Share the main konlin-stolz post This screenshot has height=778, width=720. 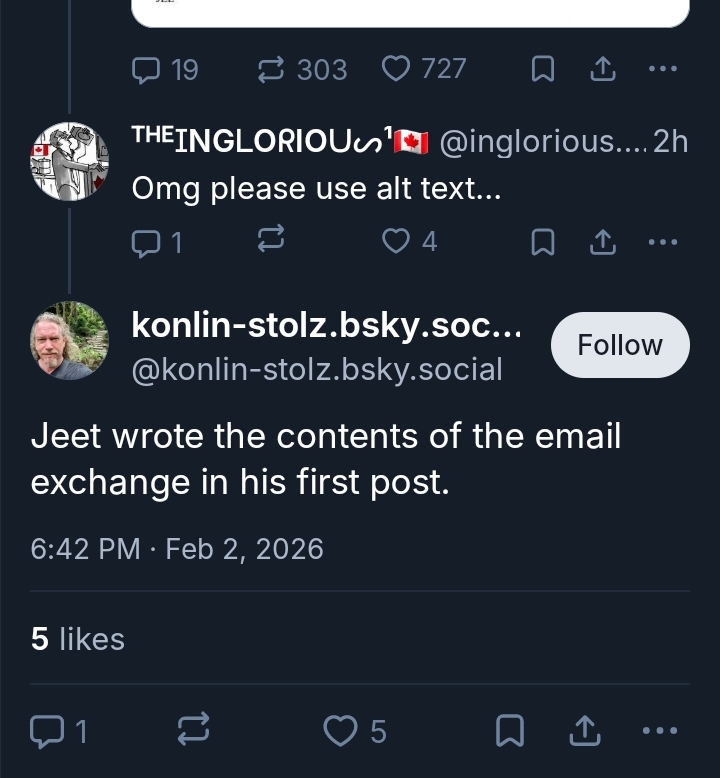pyautogui.click(x=584, y=732)
